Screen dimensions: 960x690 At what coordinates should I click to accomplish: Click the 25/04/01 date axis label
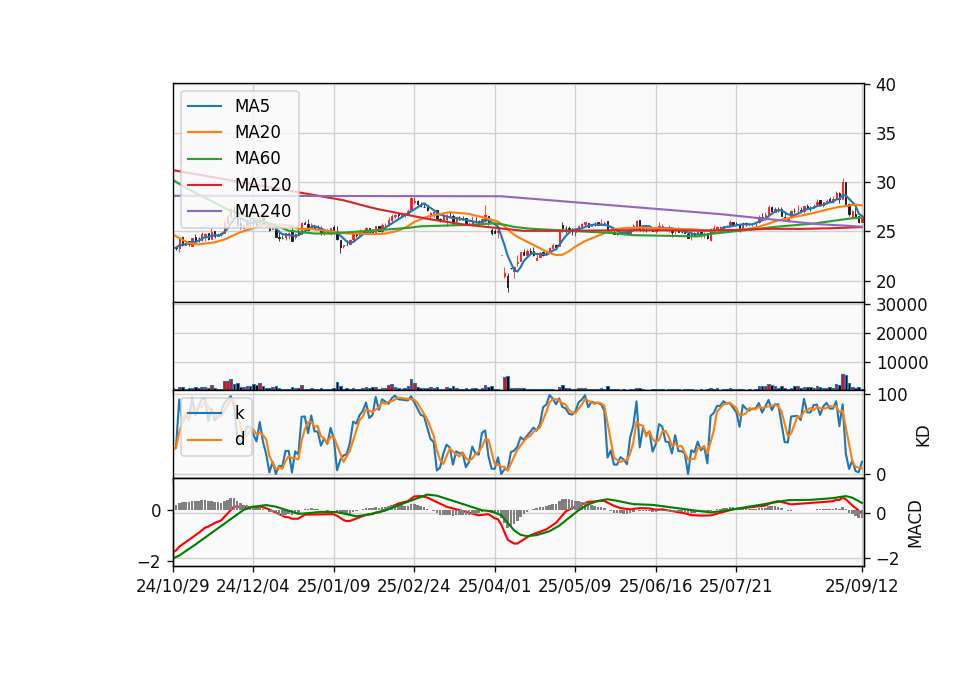click(x=495, y=586)
